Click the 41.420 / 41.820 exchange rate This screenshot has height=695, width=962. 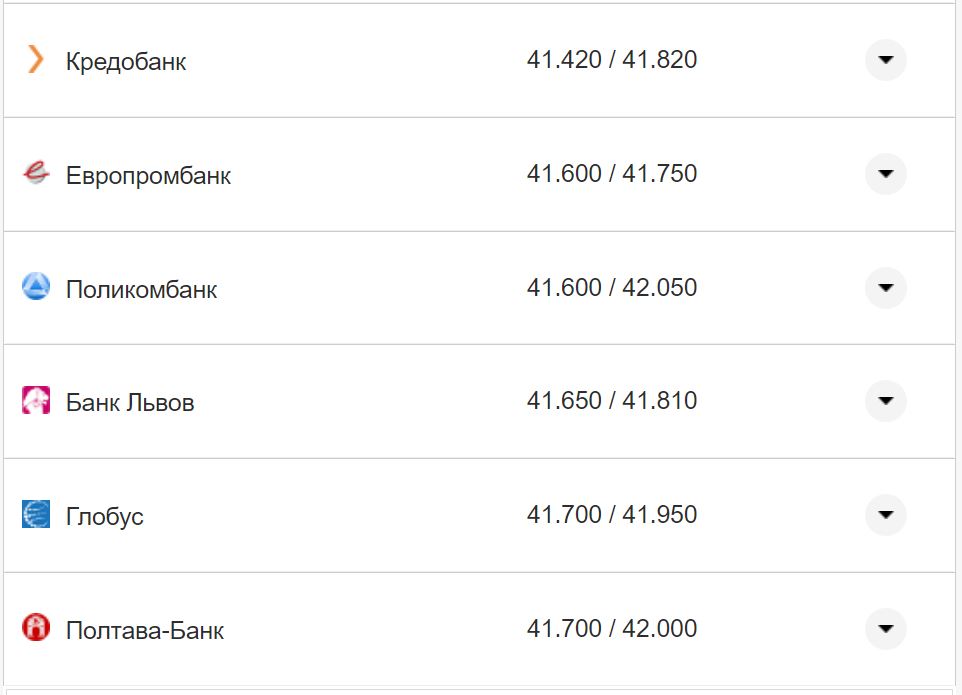[612, 60]
